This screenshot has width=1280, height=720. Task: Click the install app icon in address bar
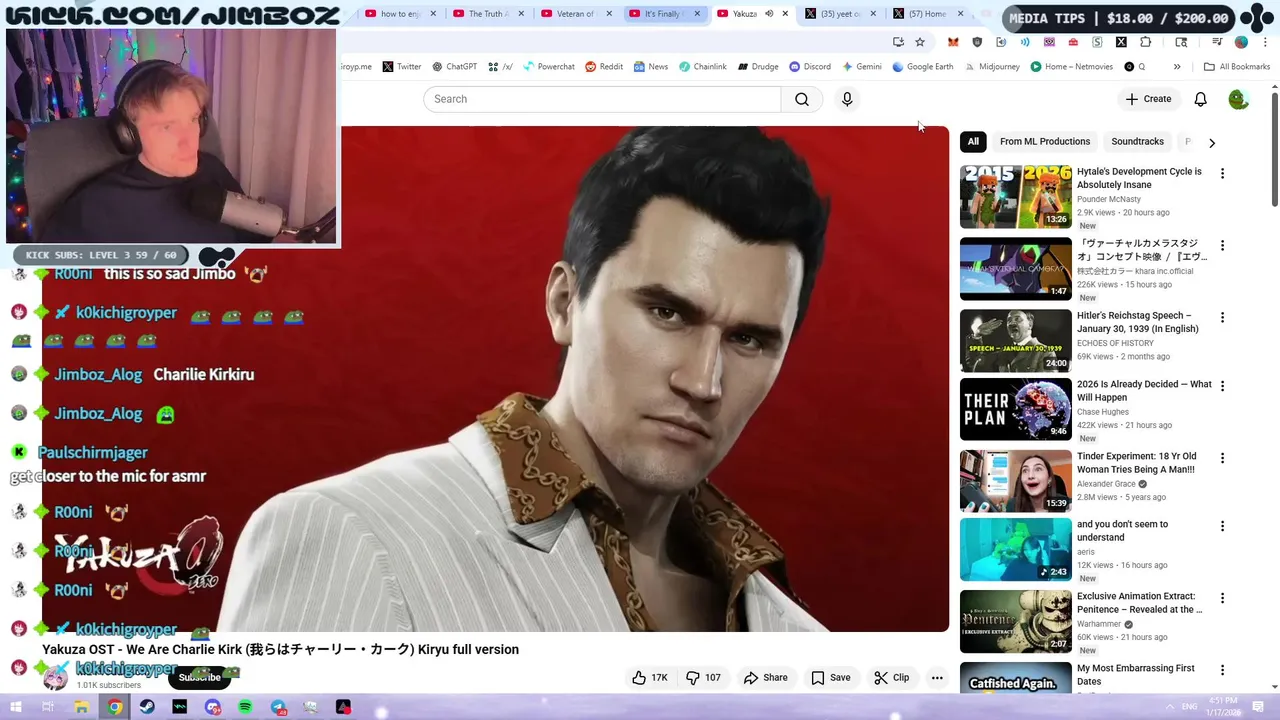tap(898, 42)
